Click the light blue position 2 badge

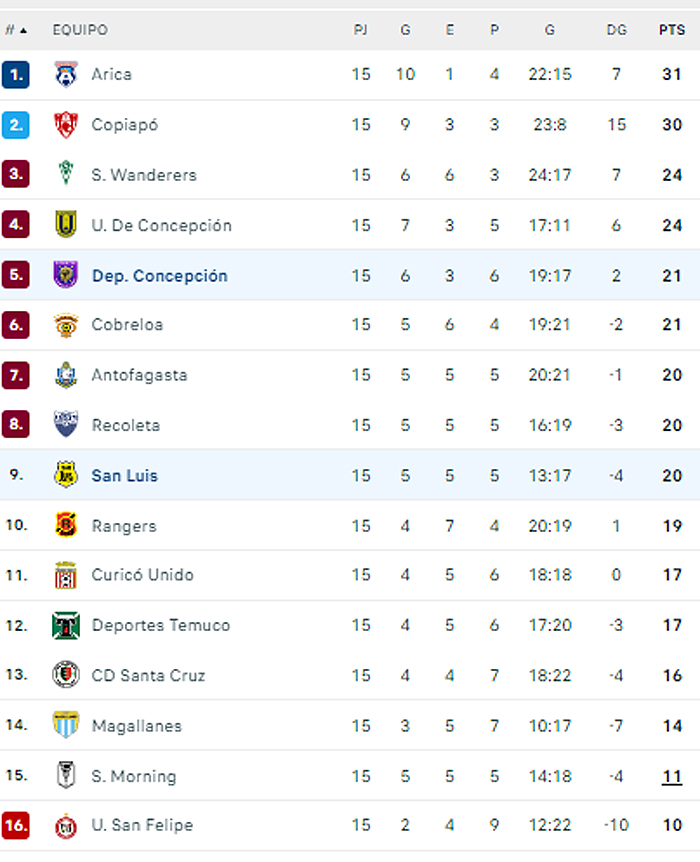click(x=15, y=125)
